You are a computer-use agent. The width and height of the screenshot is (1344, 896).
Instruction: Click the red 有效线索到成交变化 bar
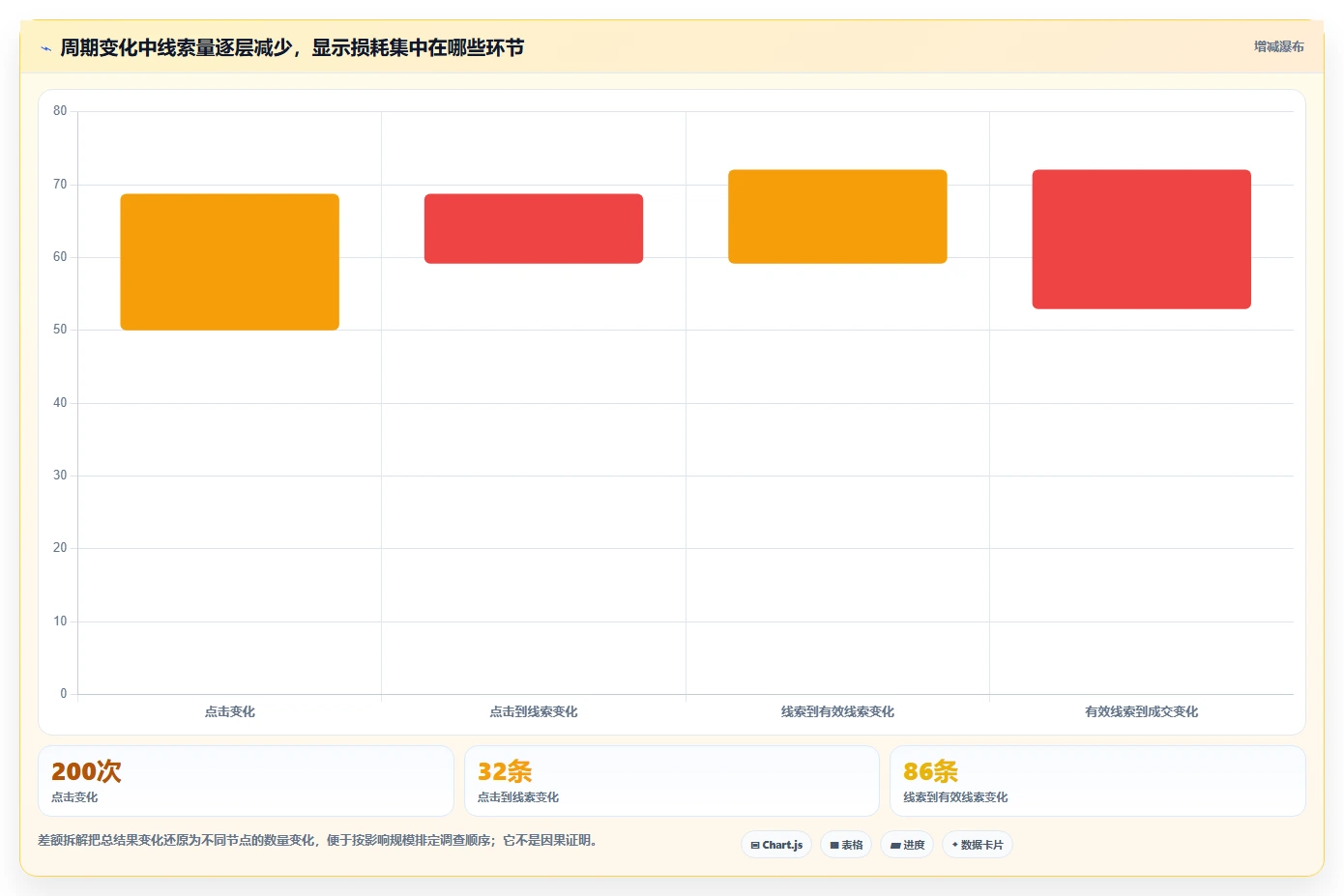pos(1142,240)
